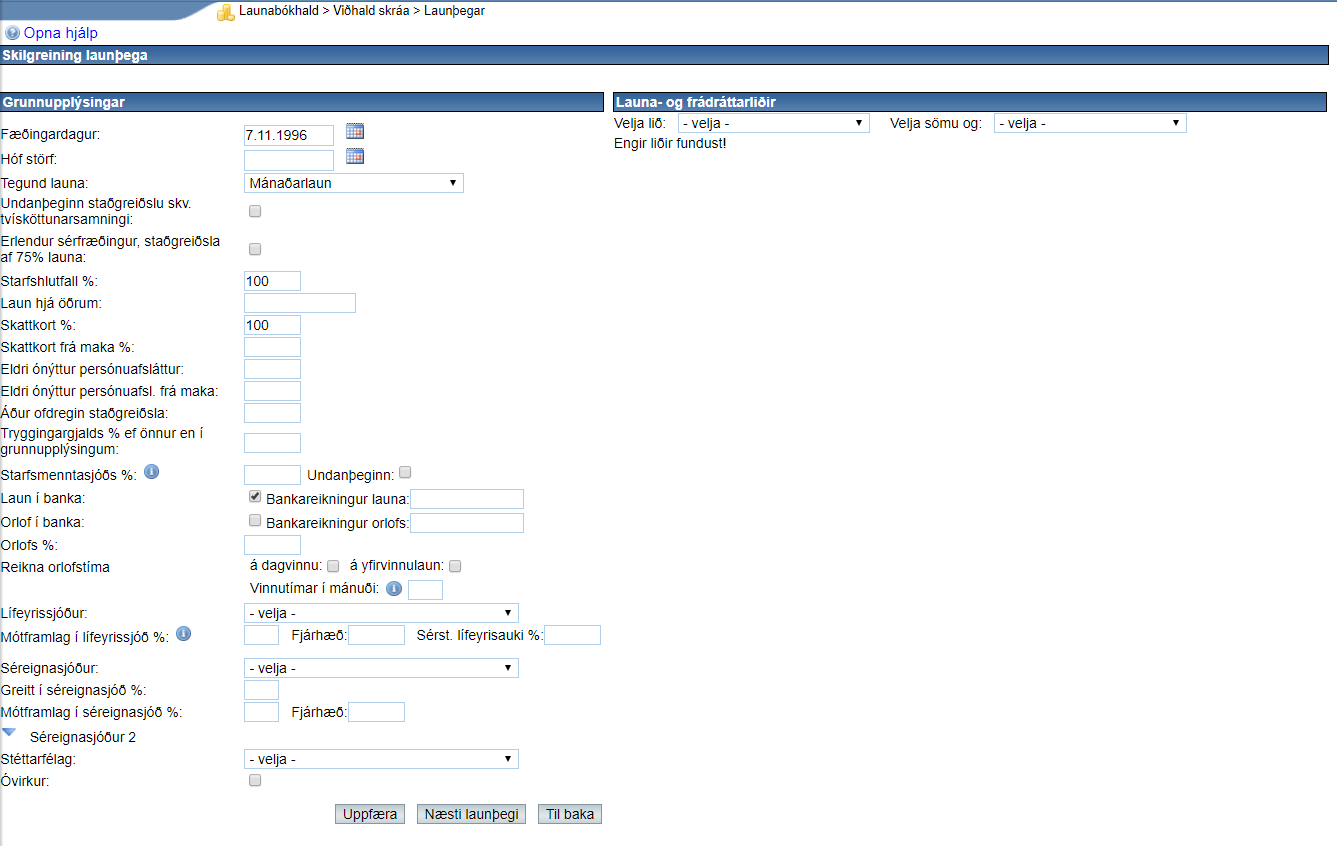Open the Velja lið dropdown
The width and height of the screenshot is (1337, 846).
click(773, 123)
